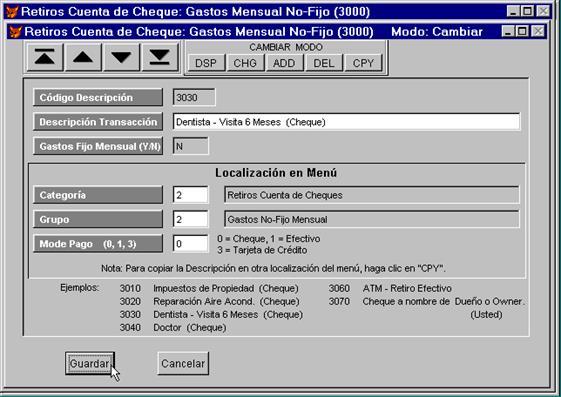561x397 pixels.
Task: Click example 3040 Doctor (Cheque)
Action: coord(173,327)
